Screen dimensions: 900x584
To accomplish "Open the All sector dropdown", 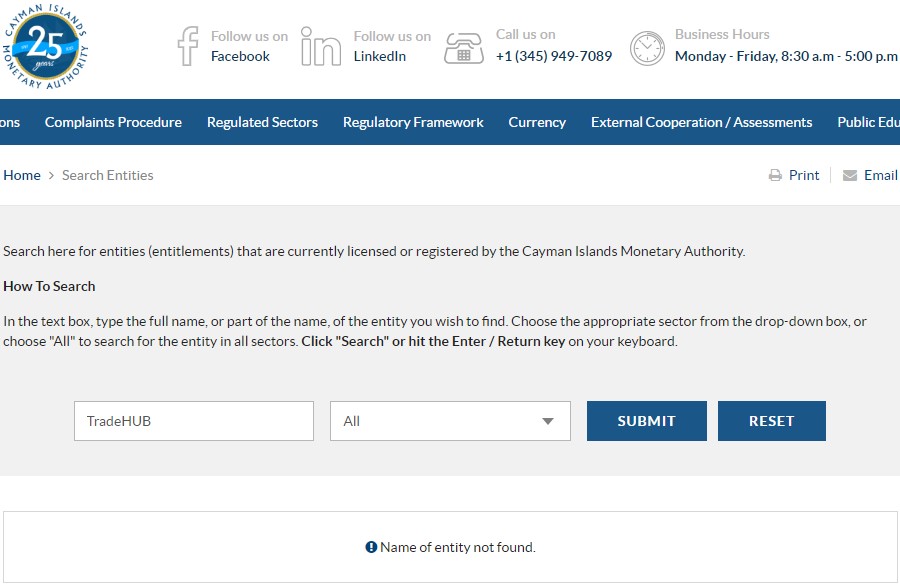I will tap(450, 421).
